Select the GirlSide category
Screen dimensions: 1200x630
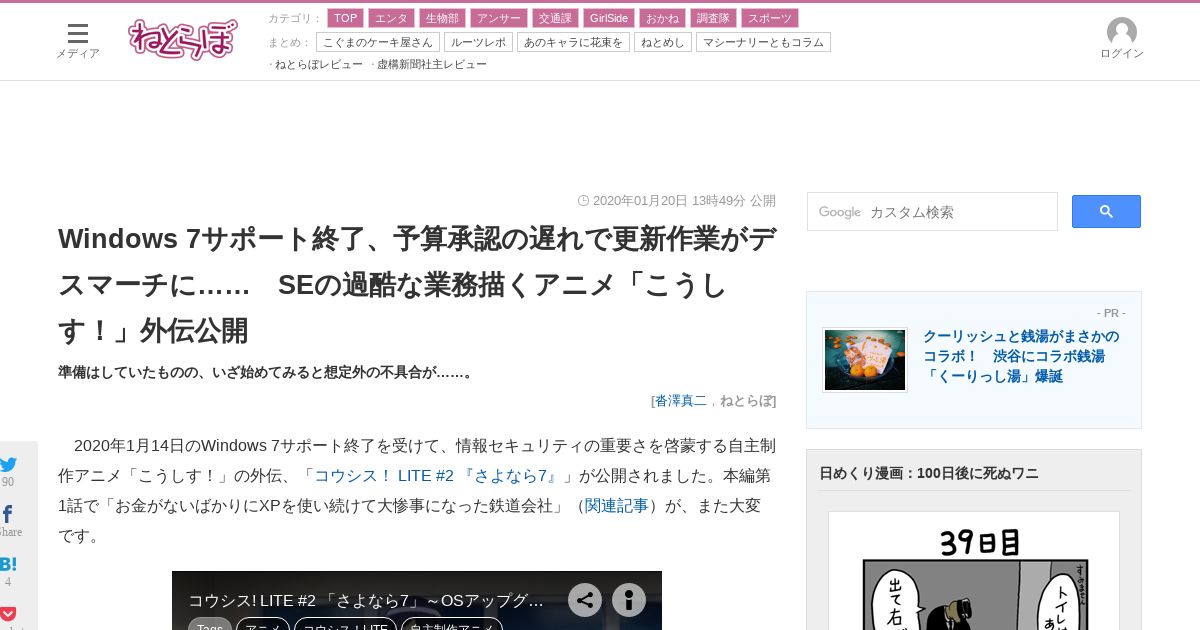[x=608, y=18]
